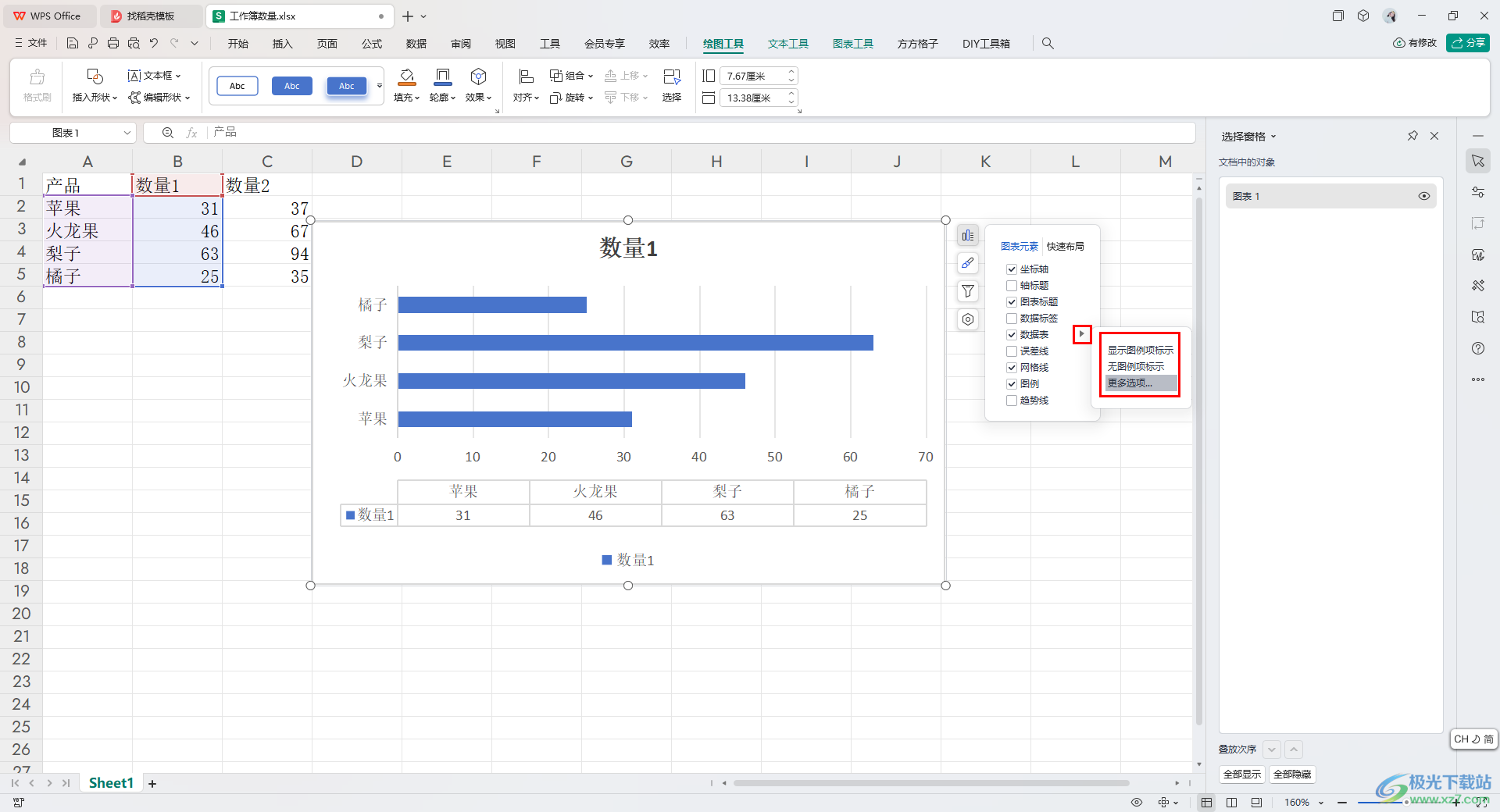Open the Effects (效果) cube icon
The image size is (1500, 812).
pos(478,77)
